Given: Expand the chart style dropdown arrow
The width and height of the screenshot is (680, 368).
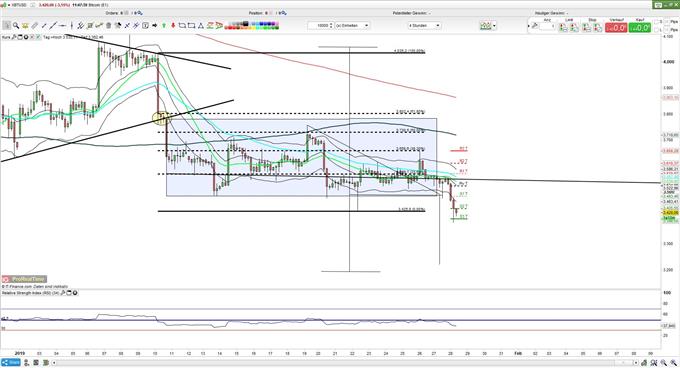Looking at the screenshot, I should 494,26.
